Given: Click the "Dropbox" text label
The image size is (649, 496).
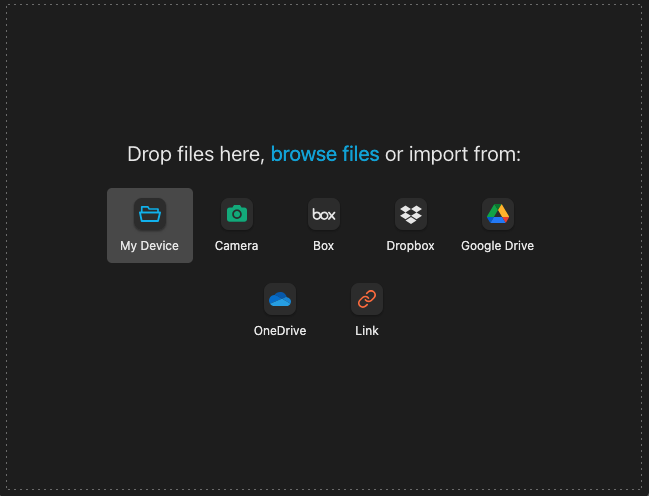Looking at the screenshot, I should tap(410, 246).
